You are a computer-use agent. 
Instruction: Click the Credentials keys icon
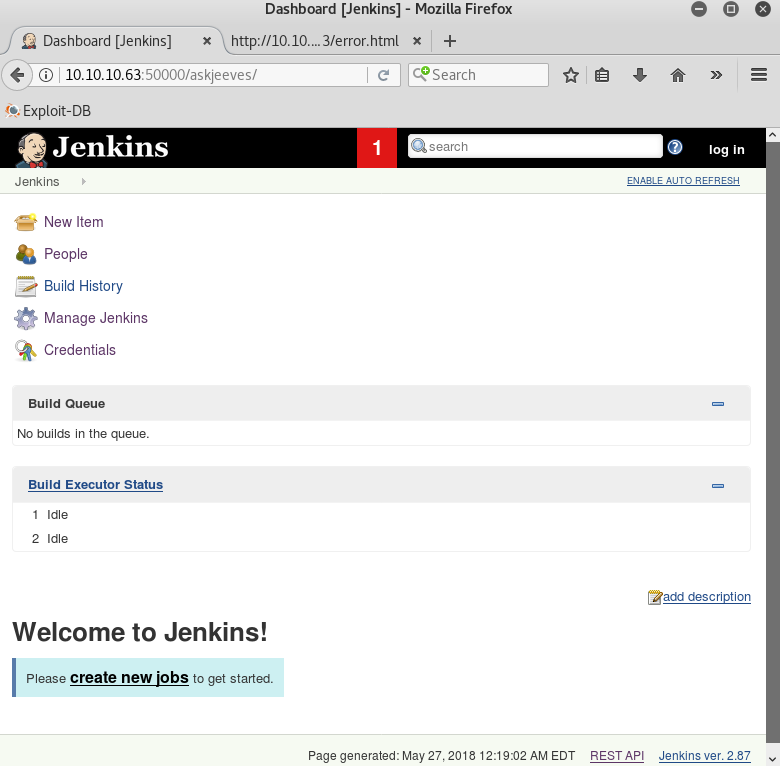coord(25,350)
